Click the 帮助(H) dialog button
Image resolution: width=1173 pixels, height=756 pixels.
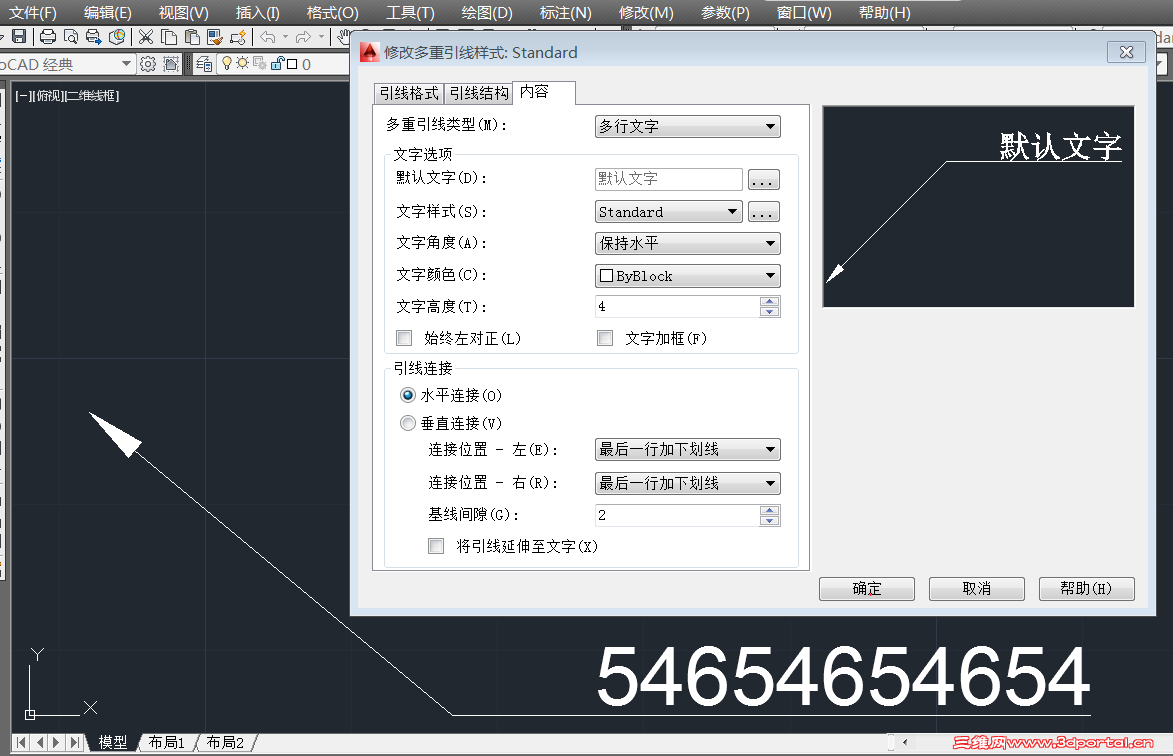click(1087, 588)
